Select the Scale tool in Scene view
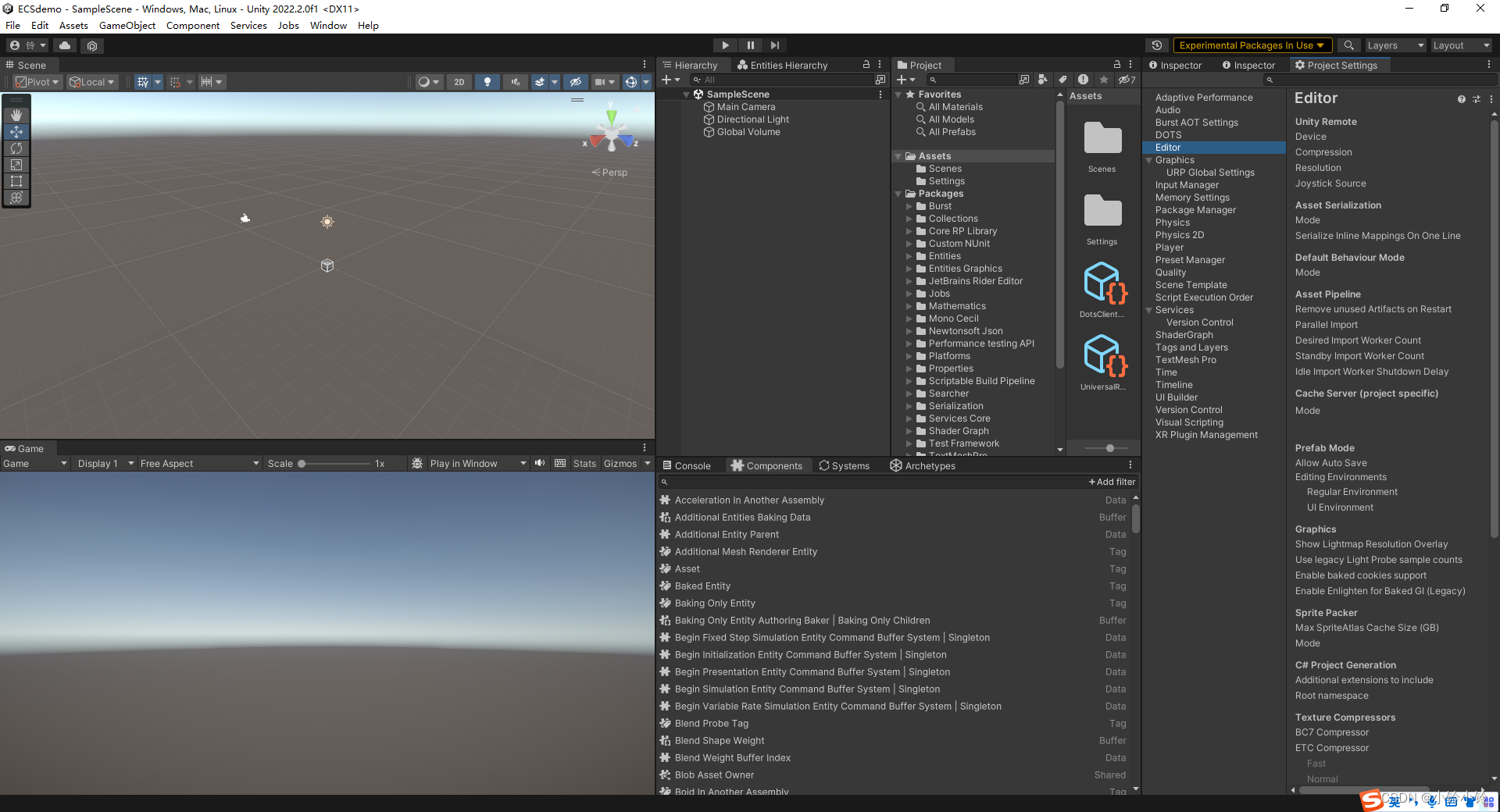 click(x=16, y=165)
